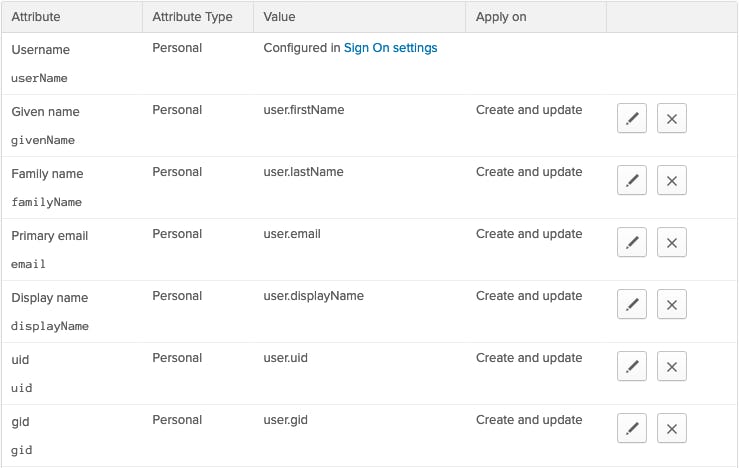The width and height of the screenshot is (739, 468).
Task: Edit the gid attribute mapping
Action: [x=632, y=429]
